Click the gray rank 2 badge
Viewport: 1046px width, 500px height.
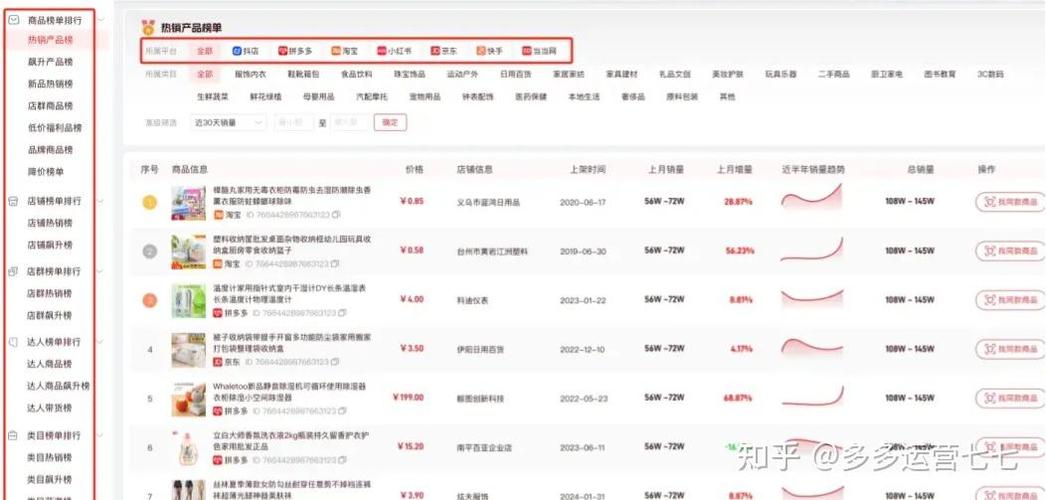click(x=150, y=251)
